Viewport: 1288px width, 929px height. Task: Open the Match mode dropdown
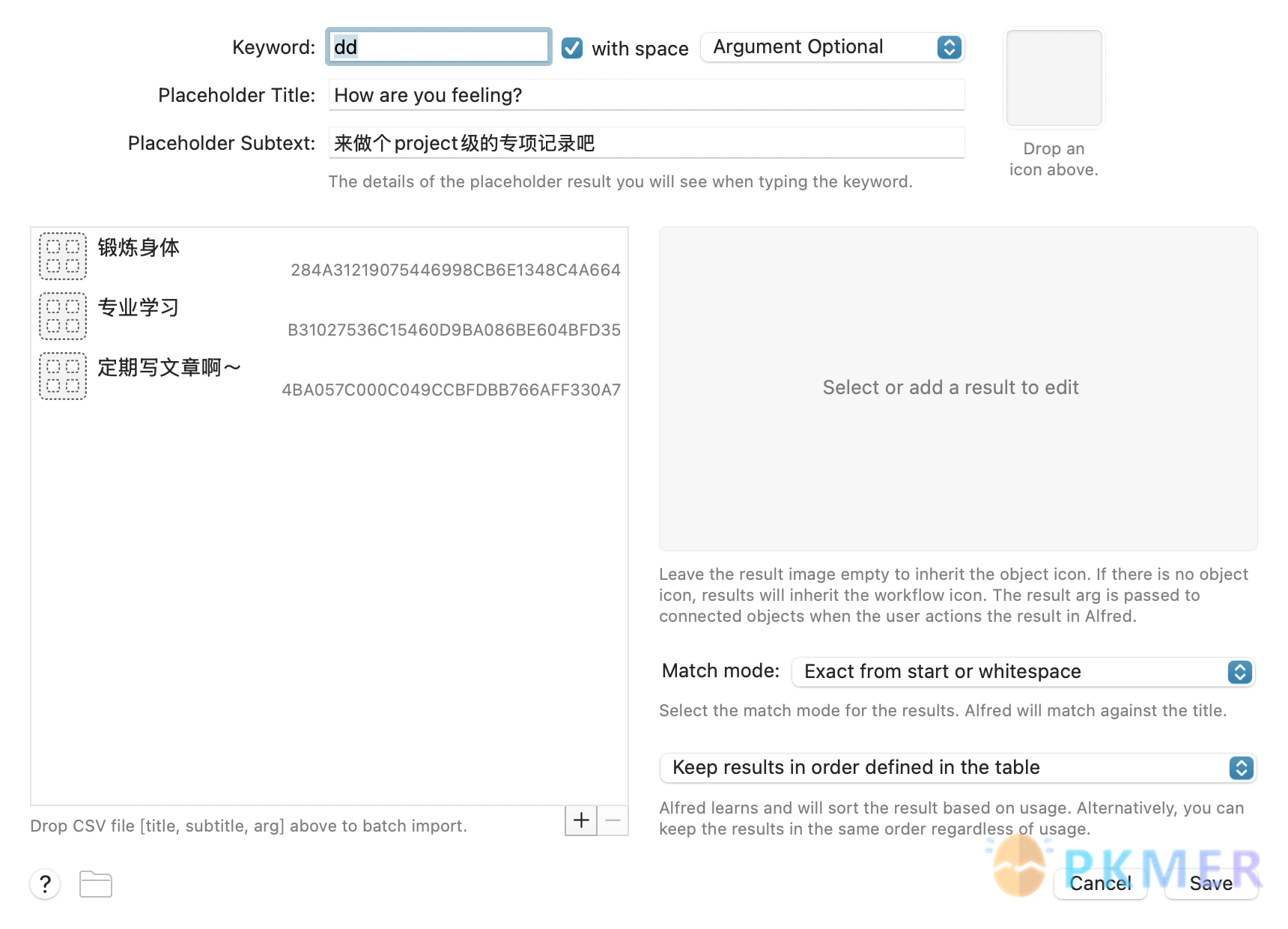1023,672
